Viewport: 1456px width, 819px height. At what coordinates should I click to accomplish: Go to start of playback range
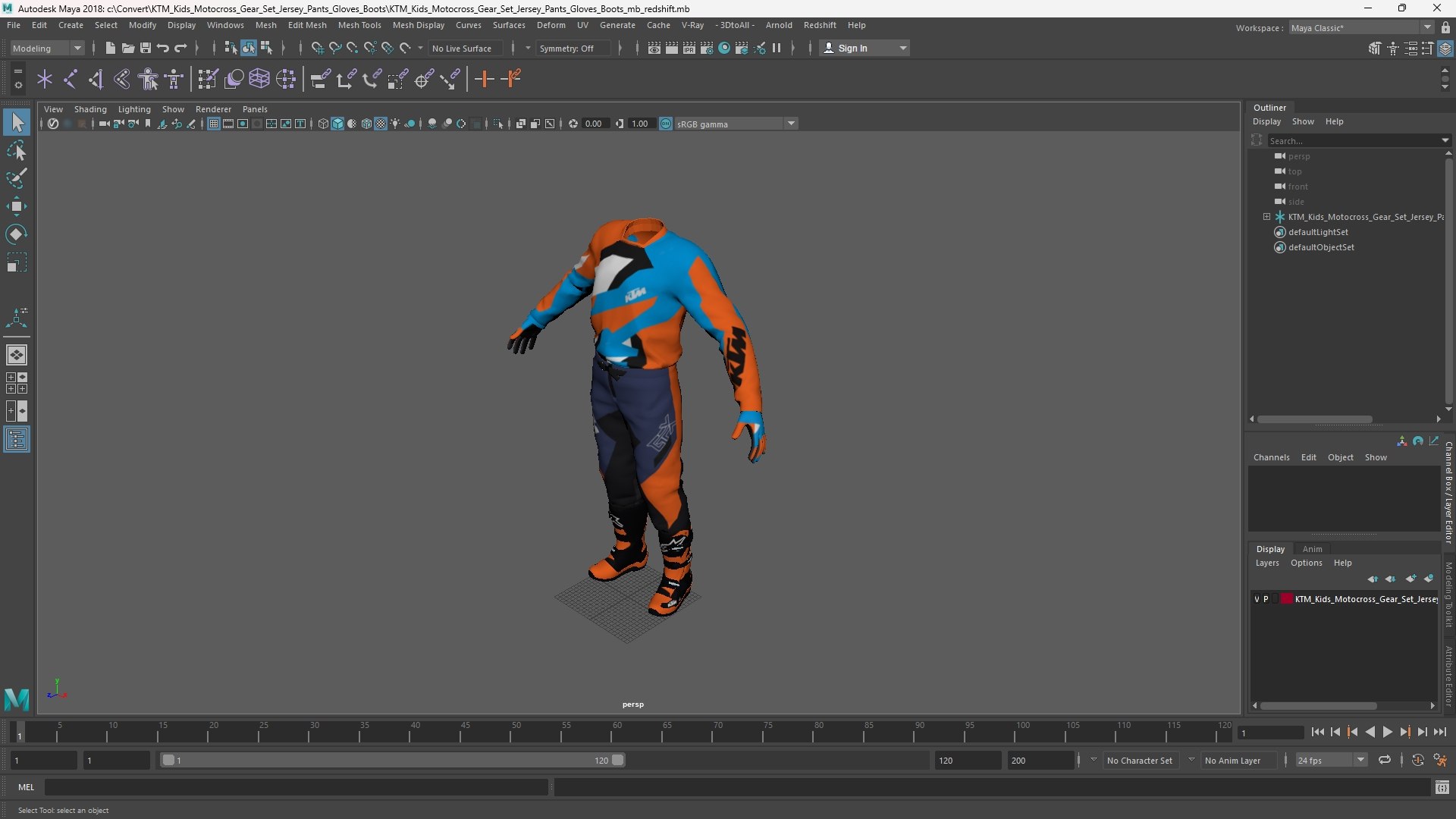(1317, 732)
